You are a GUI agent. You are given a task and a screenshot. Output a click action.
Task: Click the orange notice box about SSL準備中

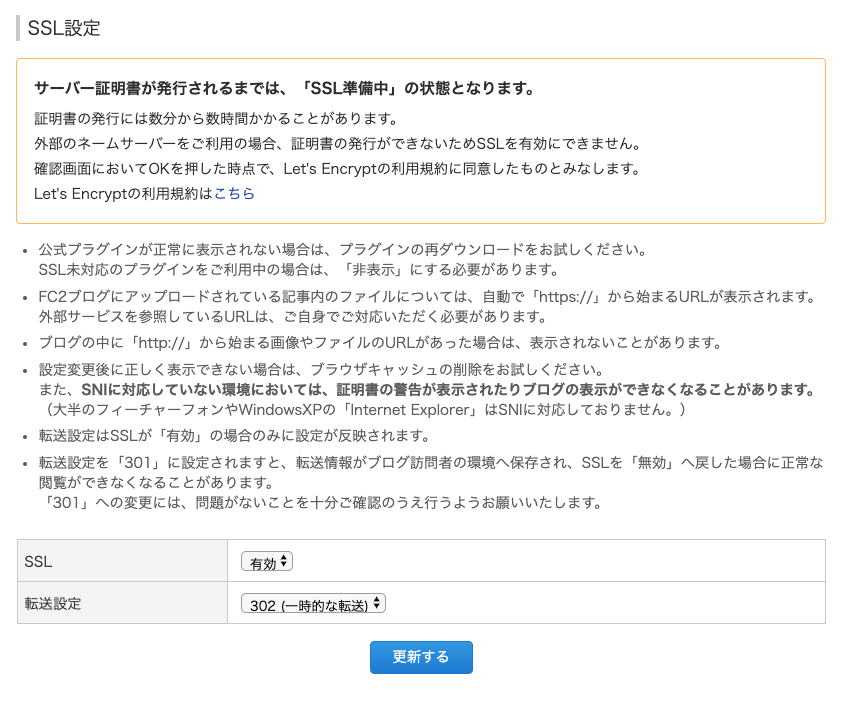(420, 140)
